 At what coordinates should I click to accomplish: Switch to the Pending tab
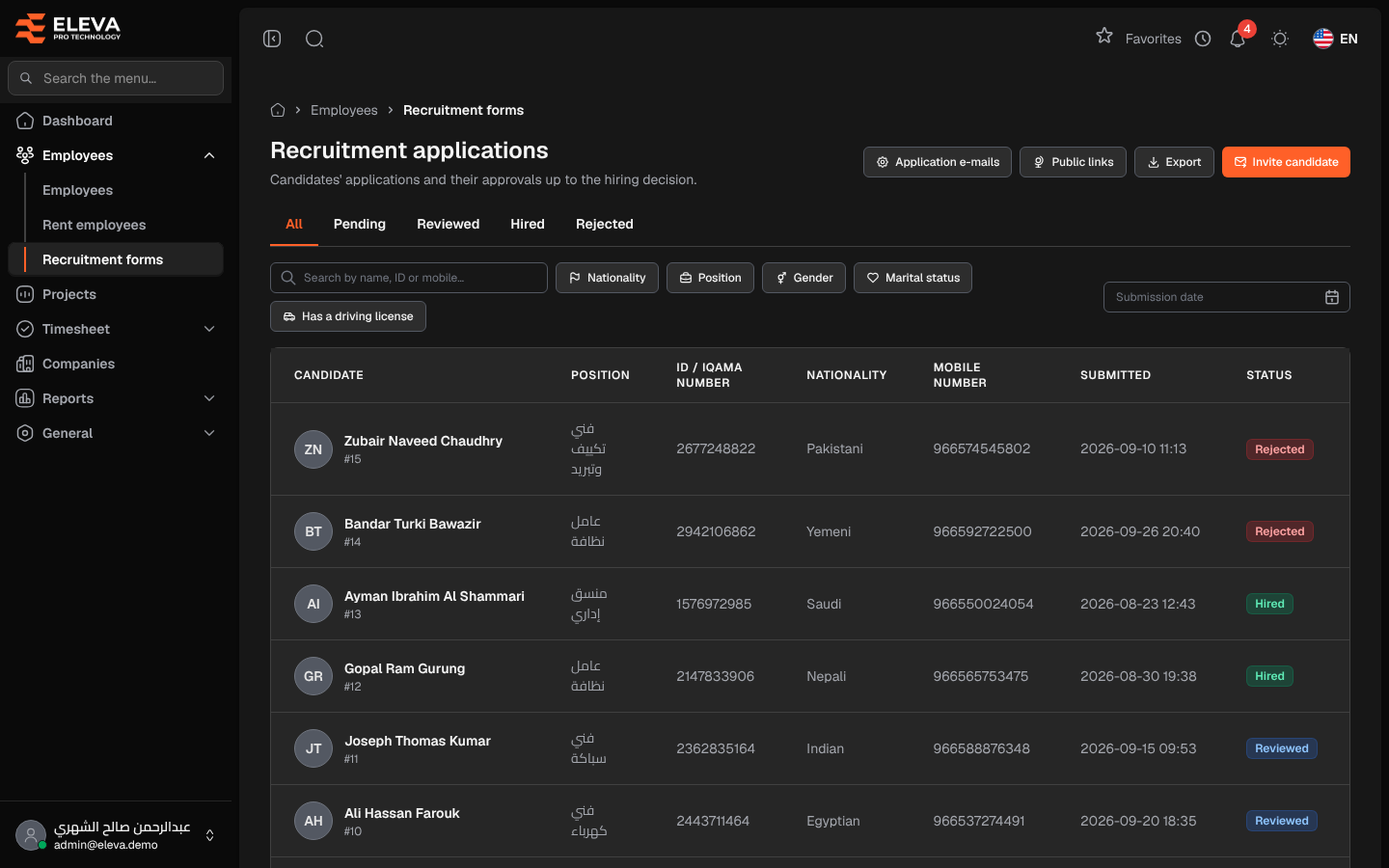(x=360, y=224)
